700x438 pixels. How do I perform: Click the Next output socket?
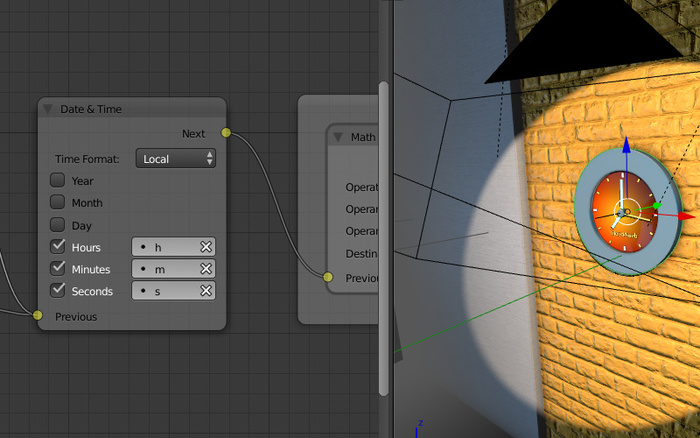pyautogui.click(x=226, y=133)
